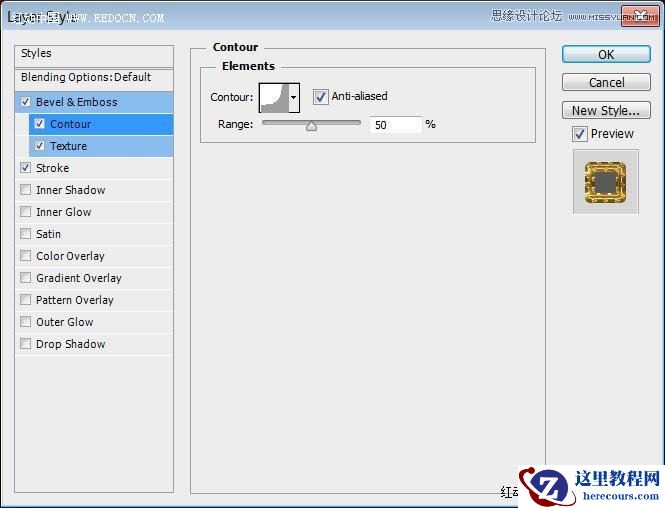Open the Inner Shadow settings label
The height and width of the screenshot is (508, 665).
[70, 190]
